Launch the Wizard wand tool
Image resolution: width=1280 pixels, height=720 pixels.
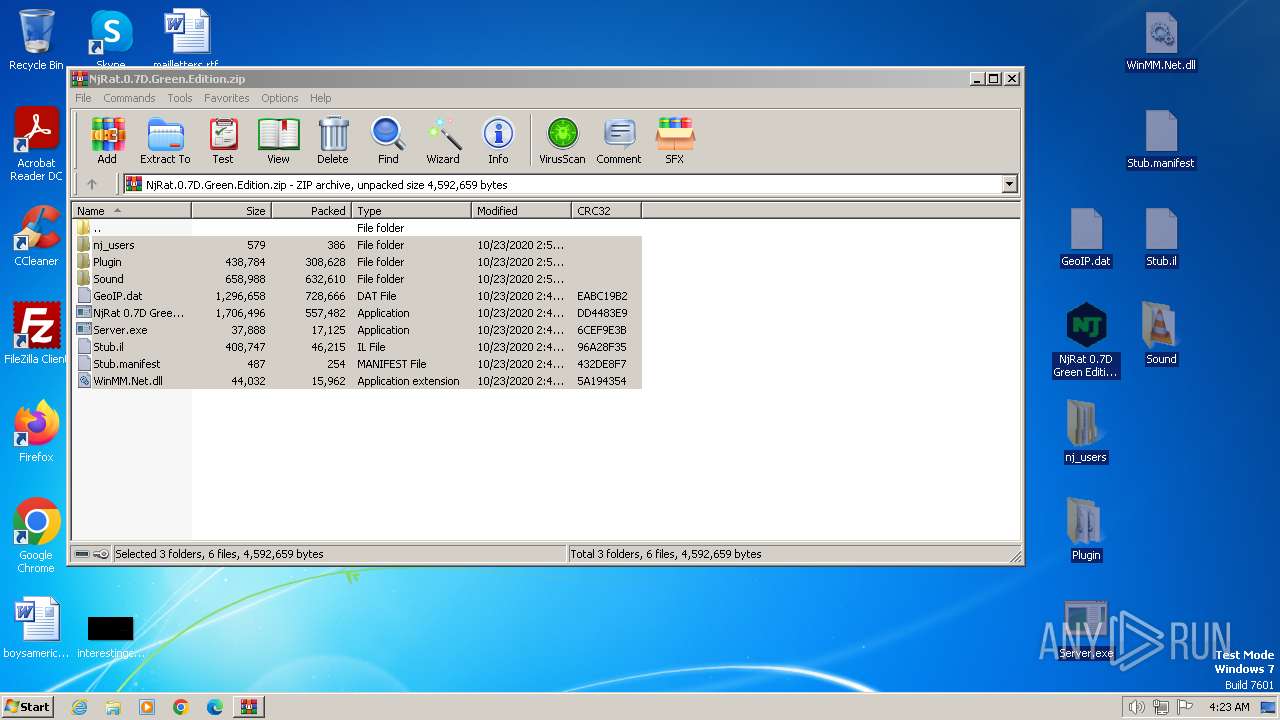(x=443, y=141)
